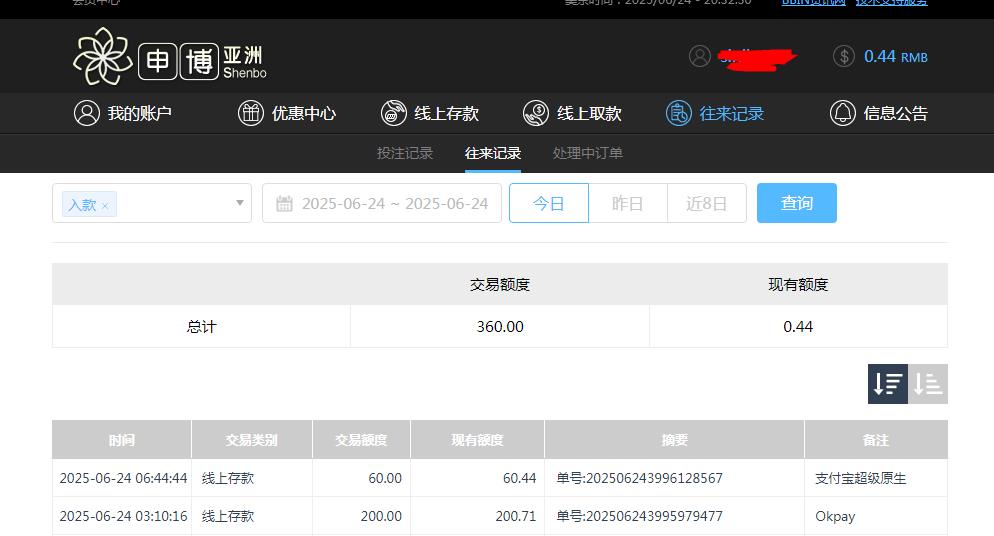Click the 2025-06-24 06:44:44 time cell
Viewport: 994px width, 536px height.
pos(123,478)
